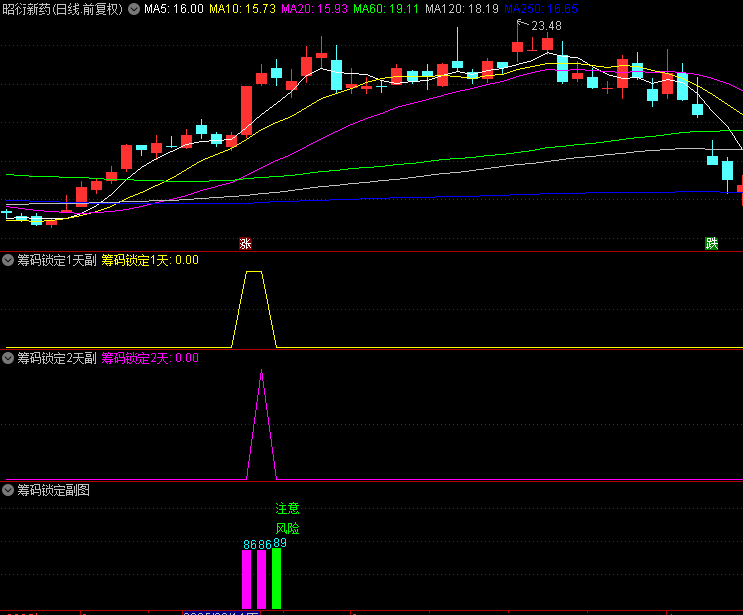Click the first magenta bar labeled 86
This screenshot has width=743, height=615.
click(246, 579)
